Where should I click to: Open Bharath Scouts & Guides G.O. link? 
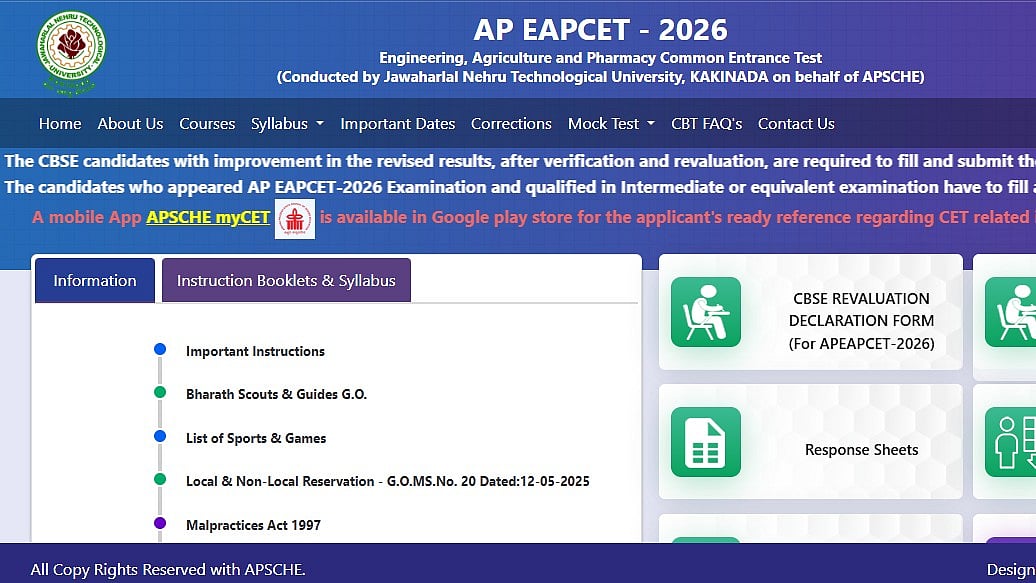[x=276, y=395]
